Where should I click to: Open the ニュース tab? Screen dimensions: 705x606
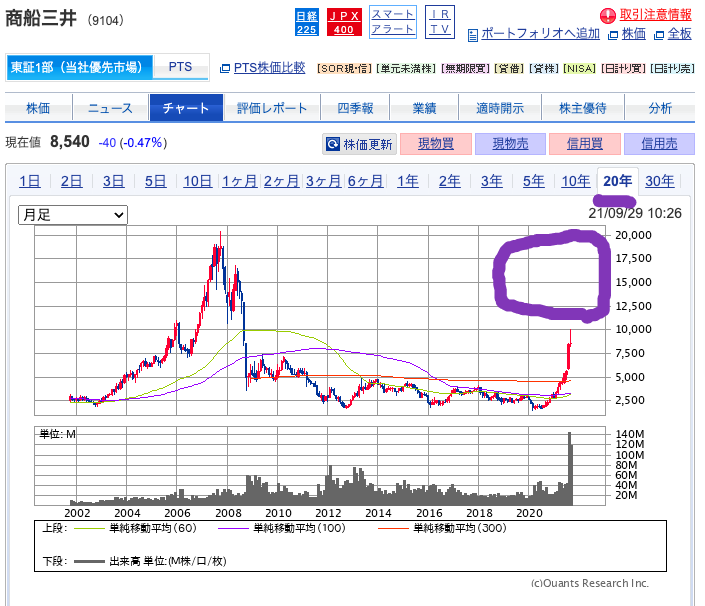tap(110, 108)
